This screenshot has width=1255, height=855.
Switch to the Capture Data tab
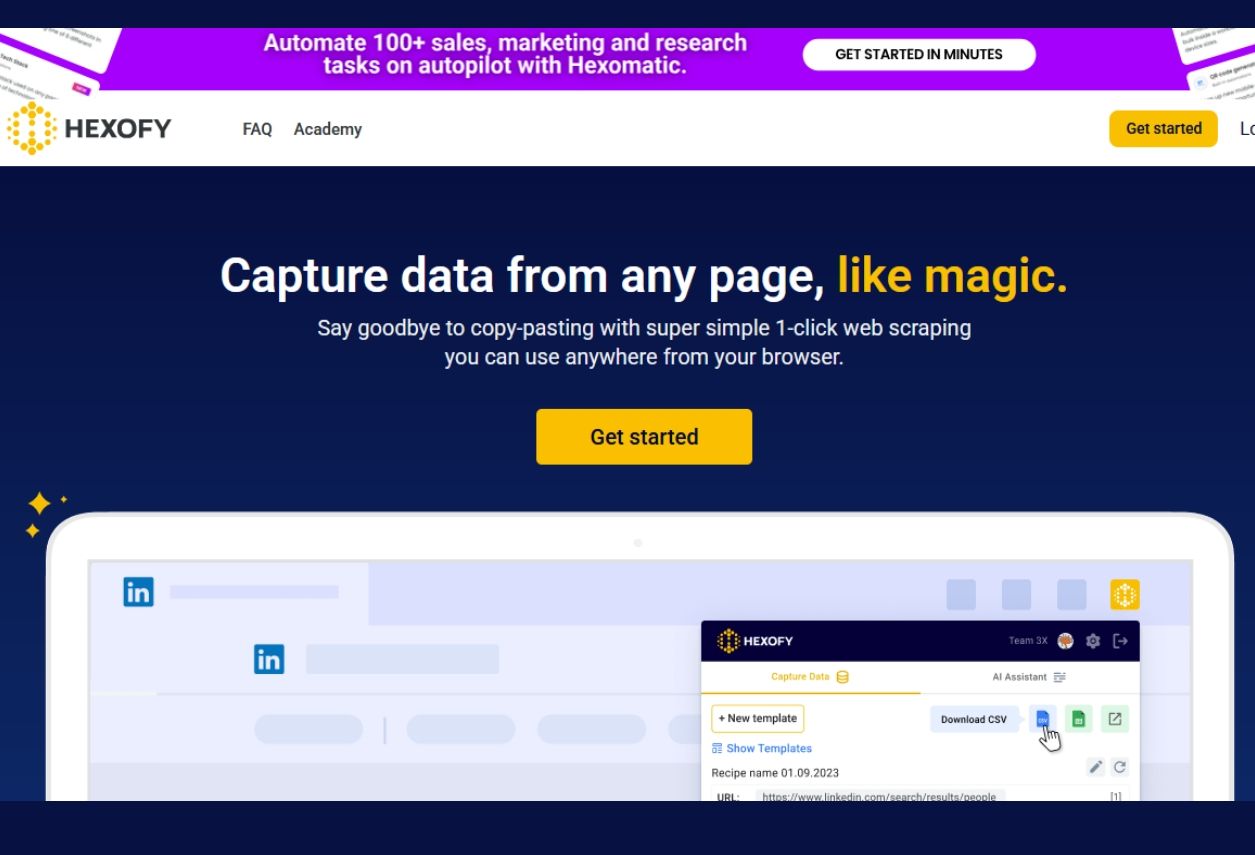click(809, 677)
